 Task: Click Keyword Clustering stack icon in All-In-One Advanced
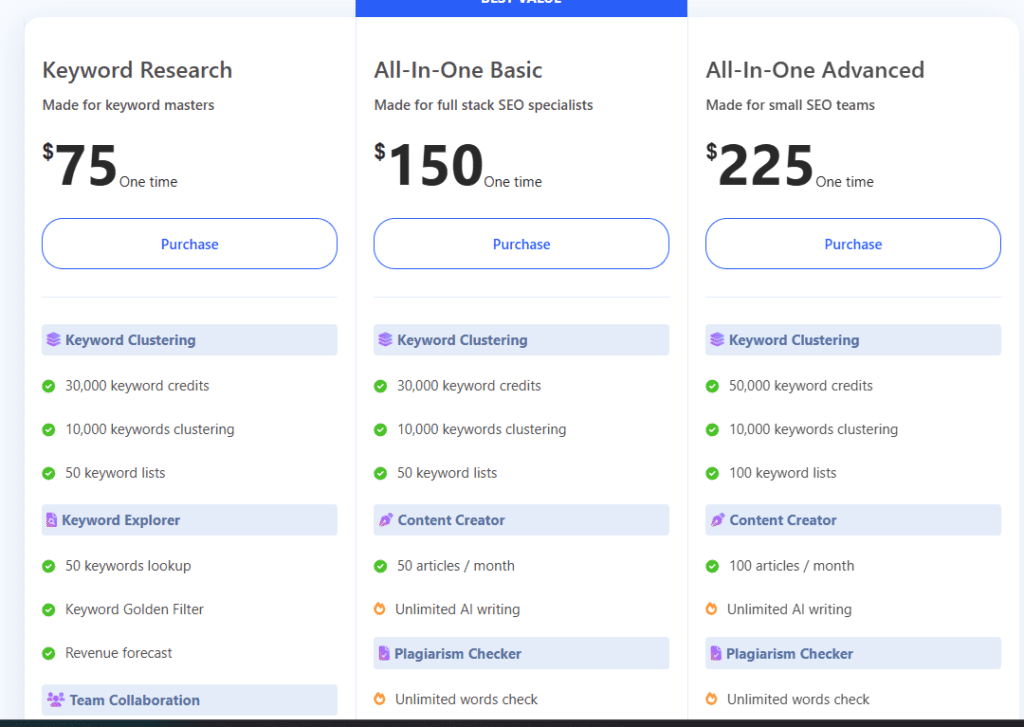click(717, 340)
